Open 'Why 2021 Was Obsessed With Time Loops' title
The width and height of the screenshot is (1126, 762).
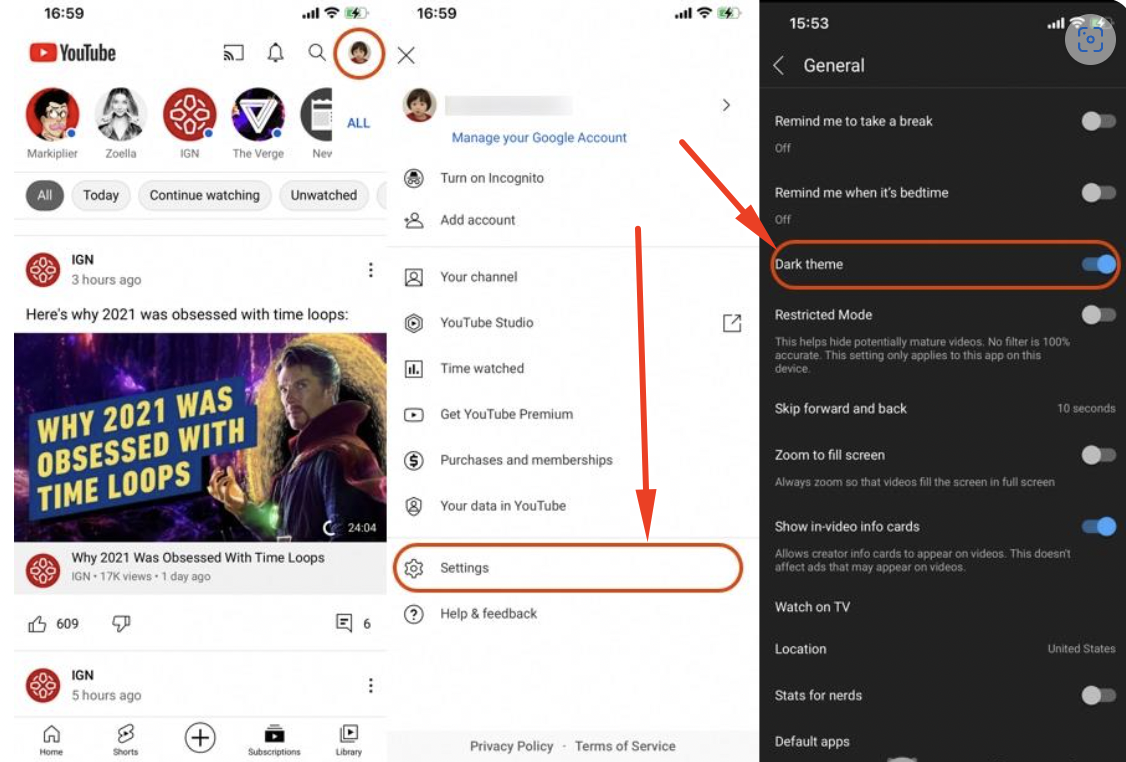(x=197, y=557)
